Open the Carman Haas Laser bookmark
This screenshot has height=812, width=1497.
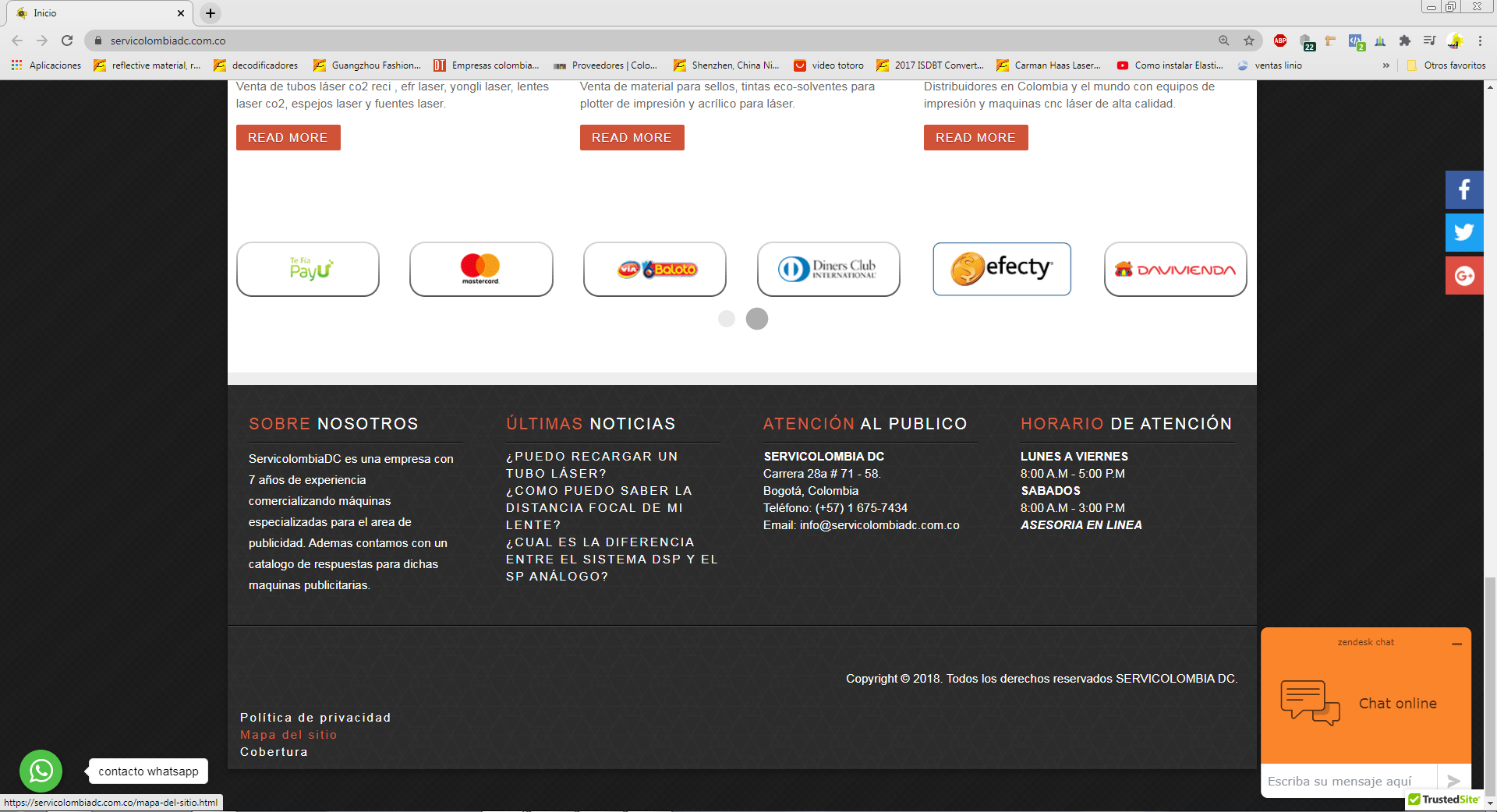pos(1049,65)
